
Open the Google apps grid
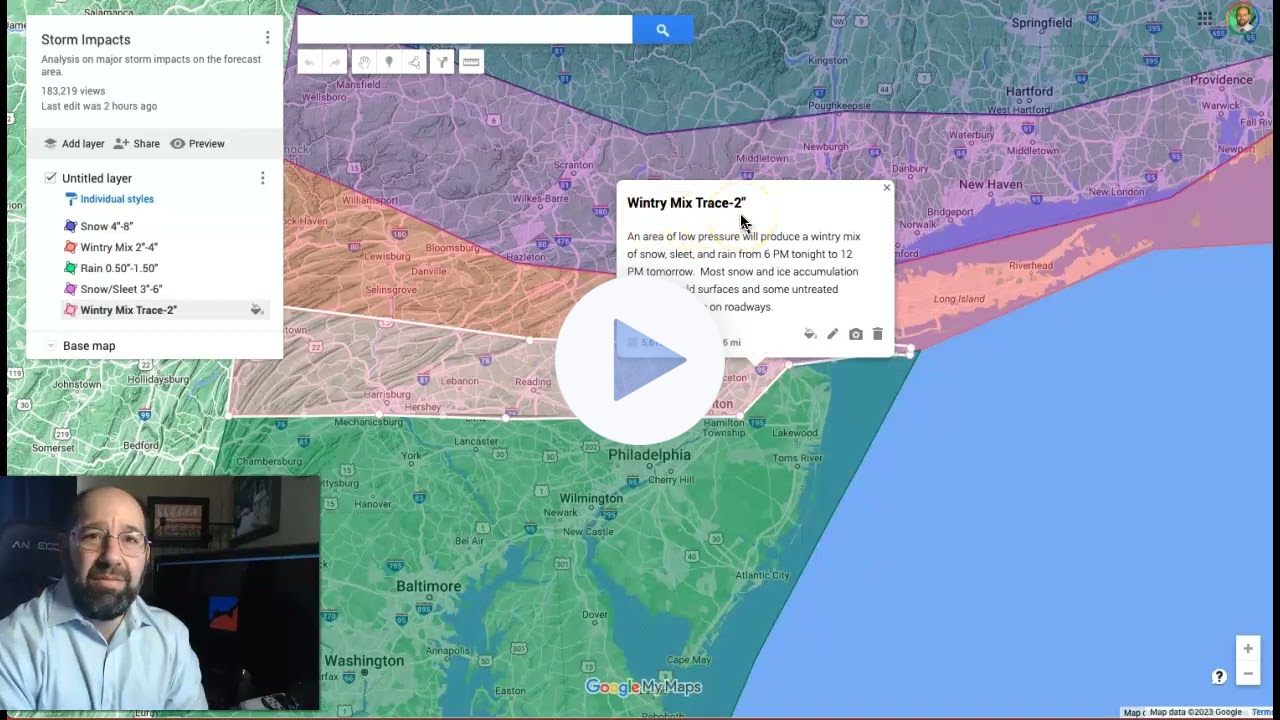pyautogui.click(x=1205, y=18)
